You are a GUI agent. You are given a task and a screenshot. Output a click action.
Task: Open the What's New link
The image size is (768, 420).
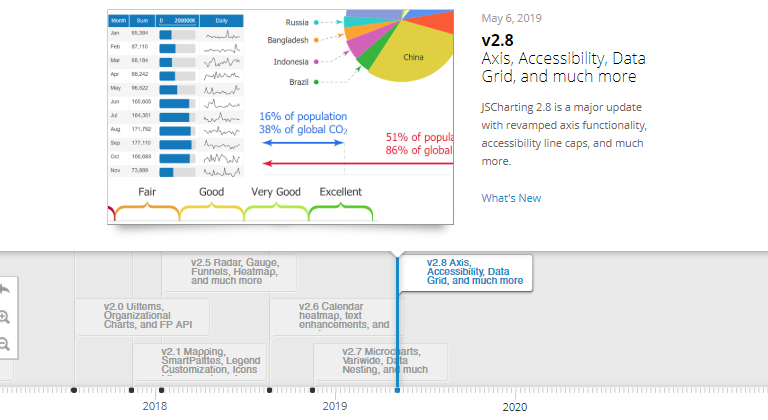pyautogui.click(x=511, y=198)
